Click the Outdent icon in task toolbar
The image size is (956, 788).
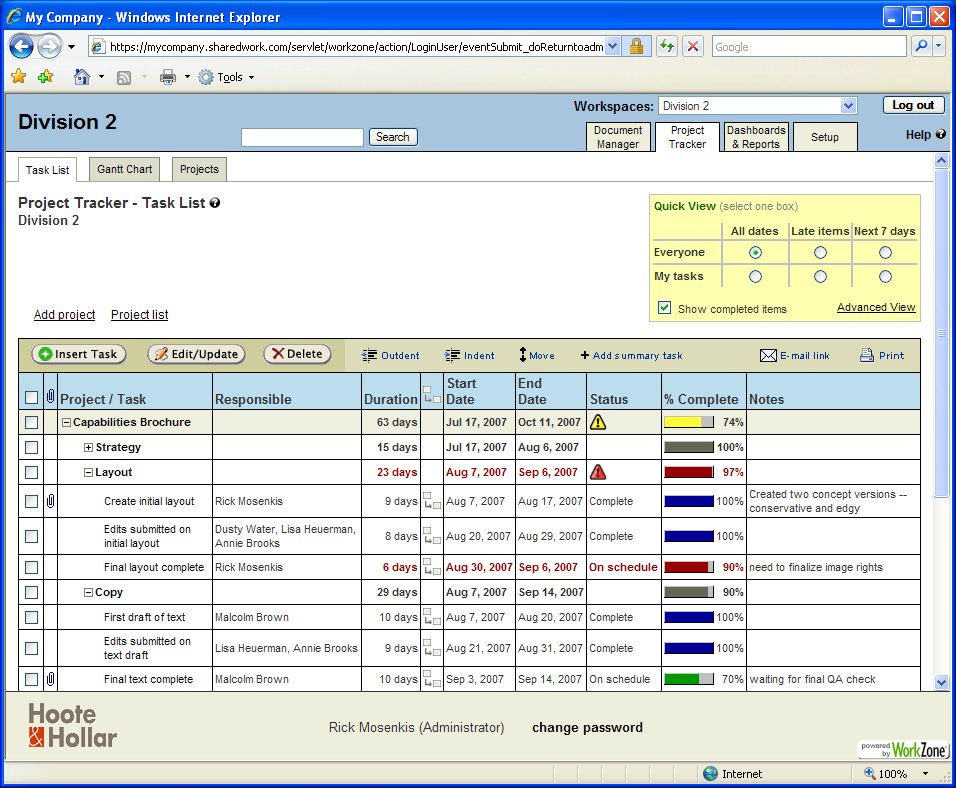369,355
